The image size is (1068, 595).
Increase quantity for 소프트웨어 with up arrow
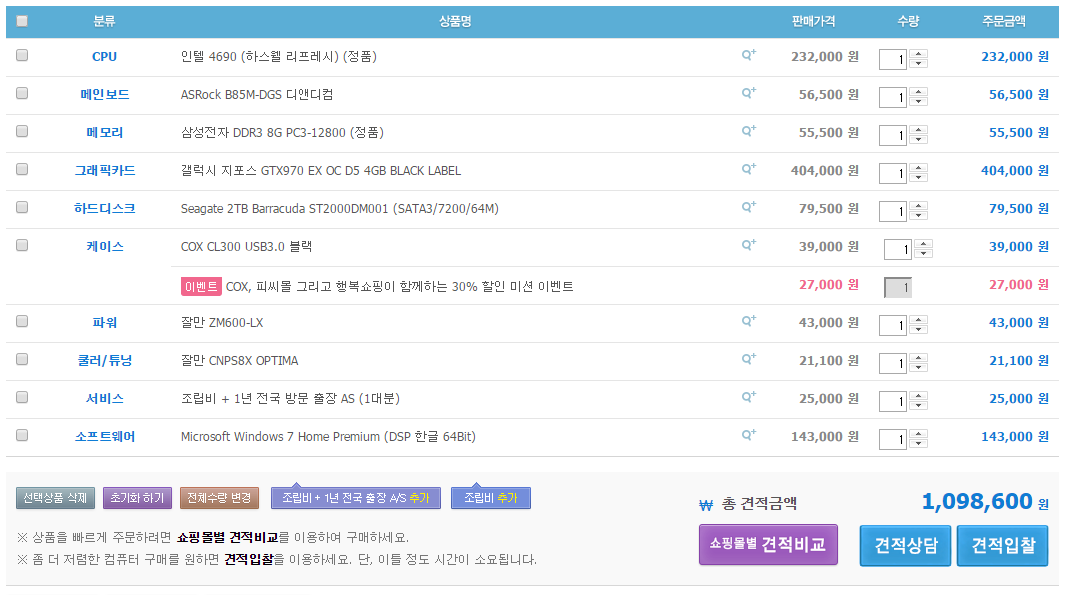(919, 434)
